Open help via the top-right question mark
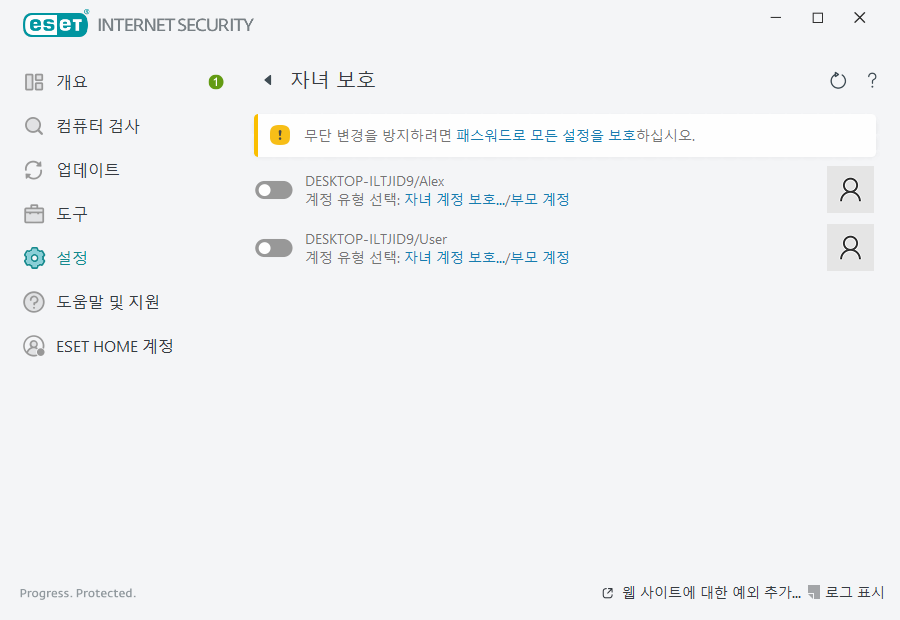900x620 pixels. pos(872,81)
